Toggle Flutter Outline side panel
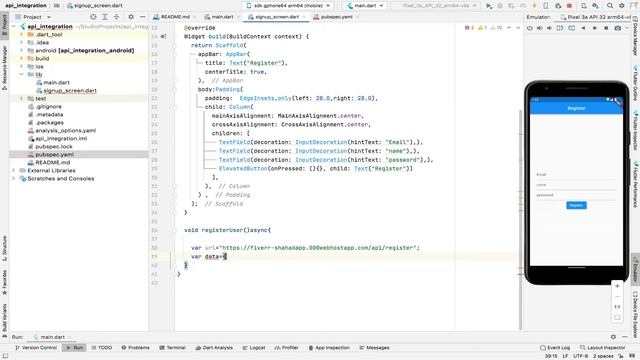Viewport: 640px width, 360px height. click(636, 83)
